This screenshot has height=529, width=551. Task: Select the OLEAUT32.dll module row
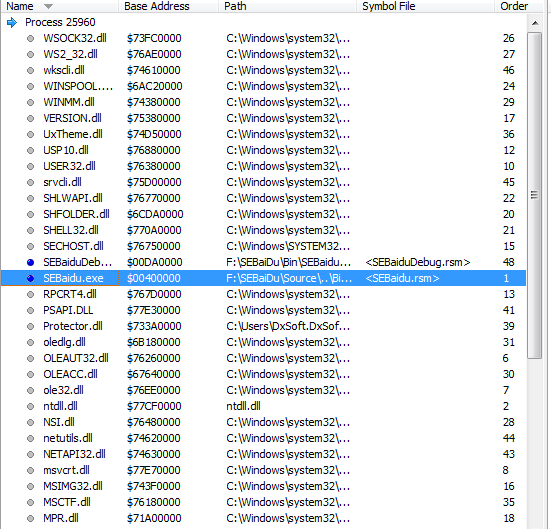264,358
